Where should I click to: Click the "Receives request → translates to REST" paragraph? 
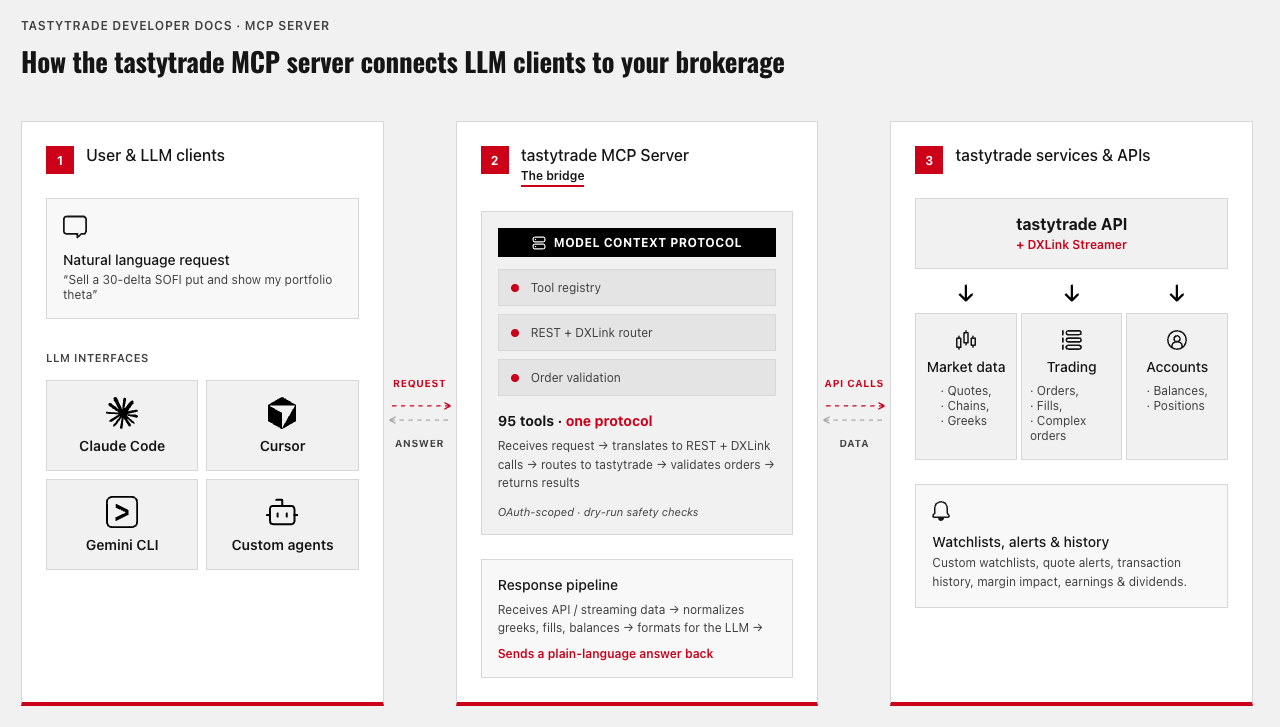[x=636, y=464]
